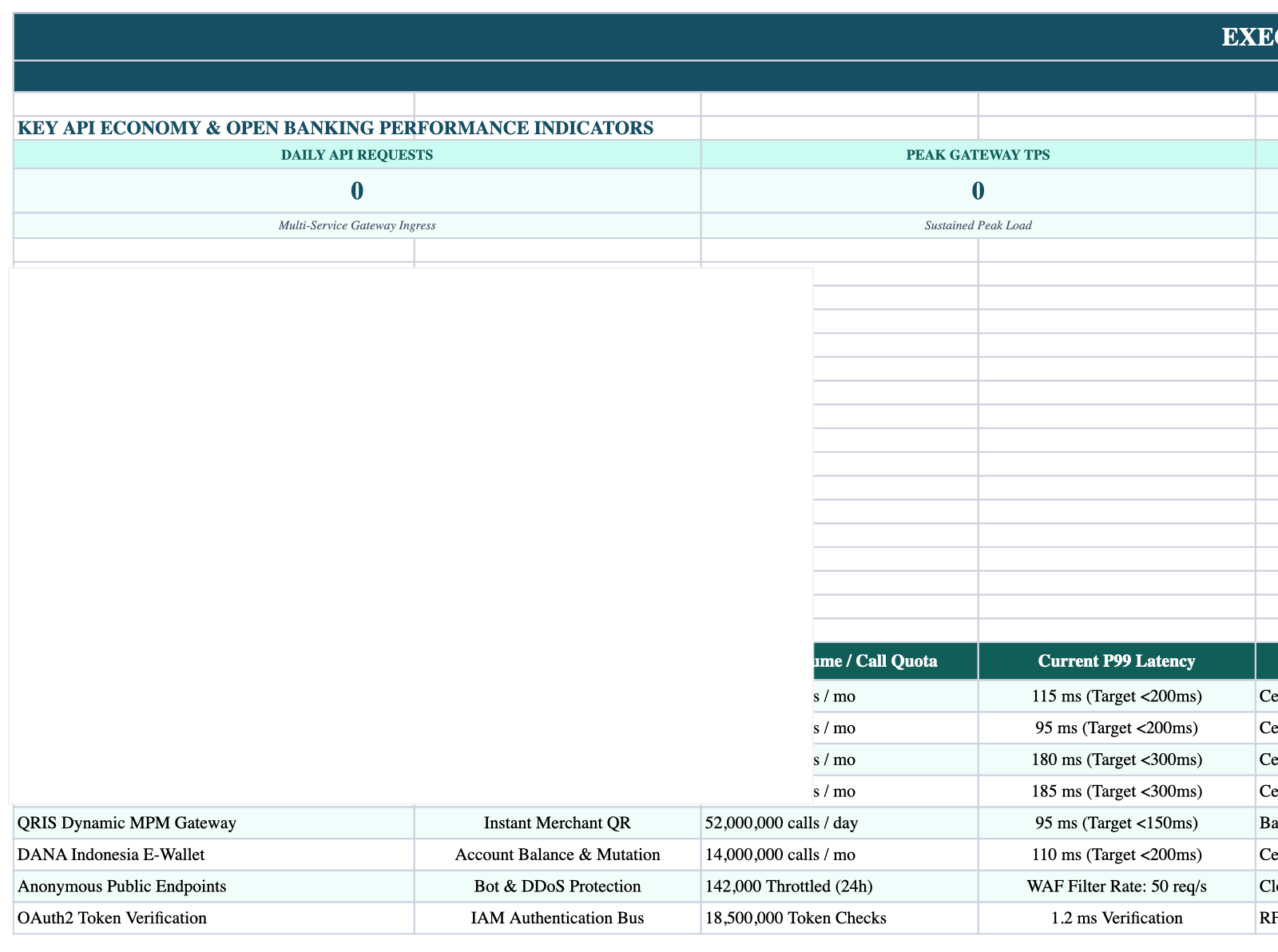Select the QRIS Dynamic MPM Gateway cell
The width and height of the screenshot is (1278, 952).
214,823
